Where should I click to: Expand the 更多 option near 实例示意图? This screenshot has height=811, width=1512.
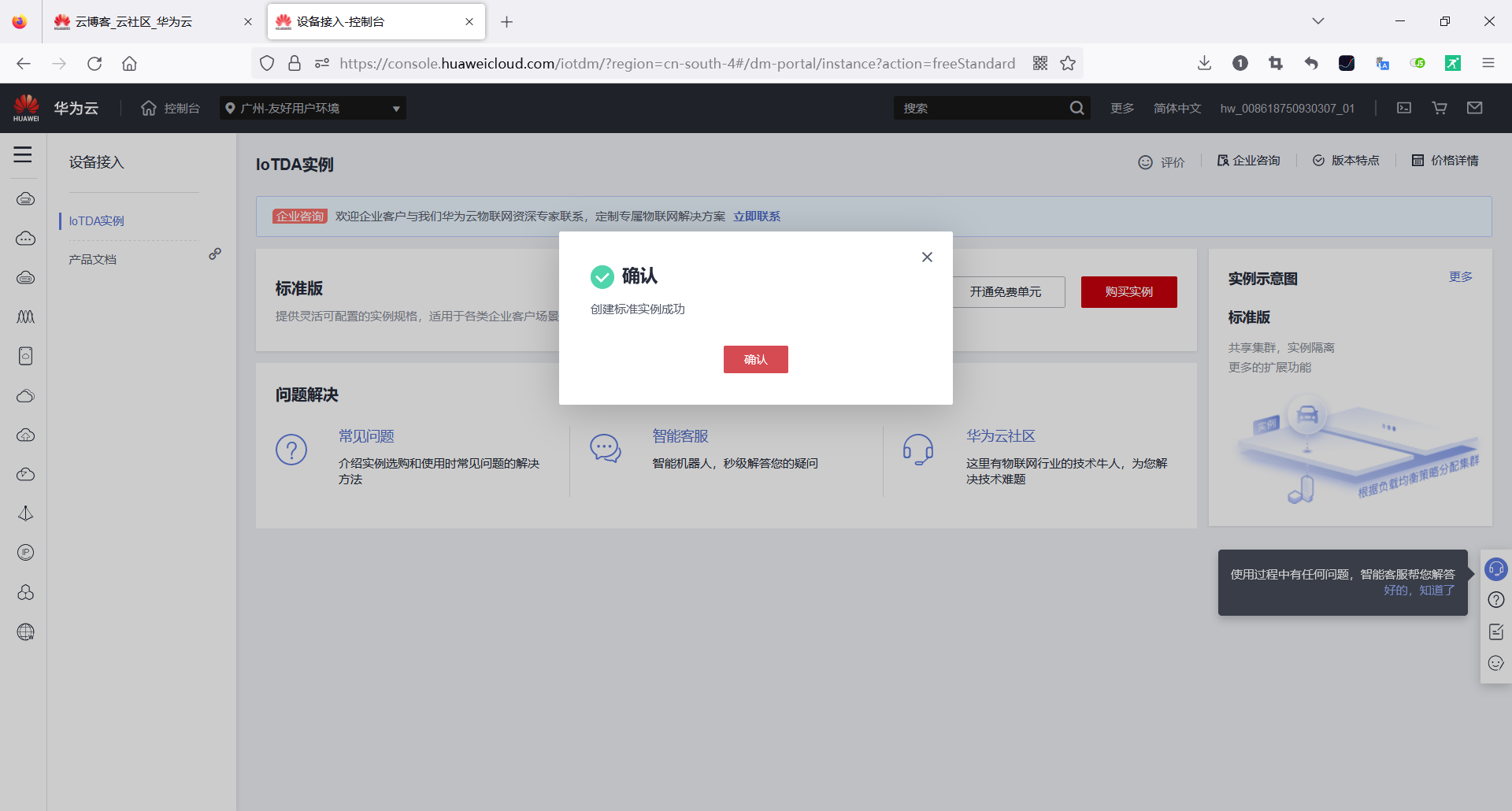click(x=1461, y=276)
